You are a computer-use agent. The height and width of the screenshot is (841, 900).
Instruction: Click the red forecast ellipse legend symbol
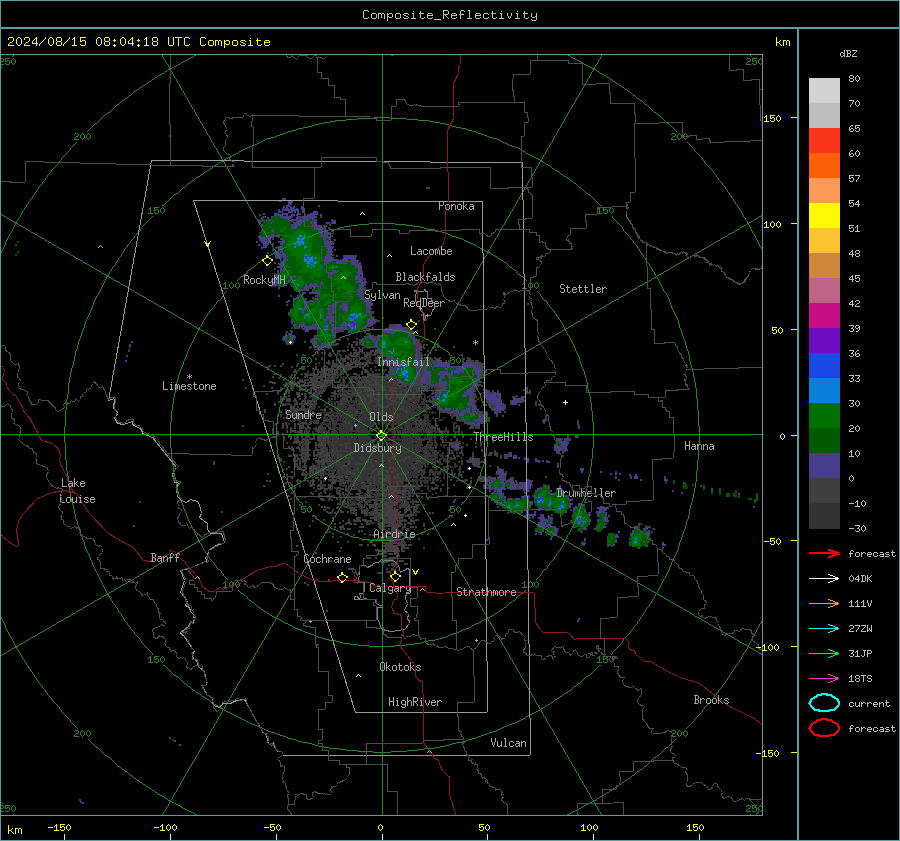tap(824, 728)
